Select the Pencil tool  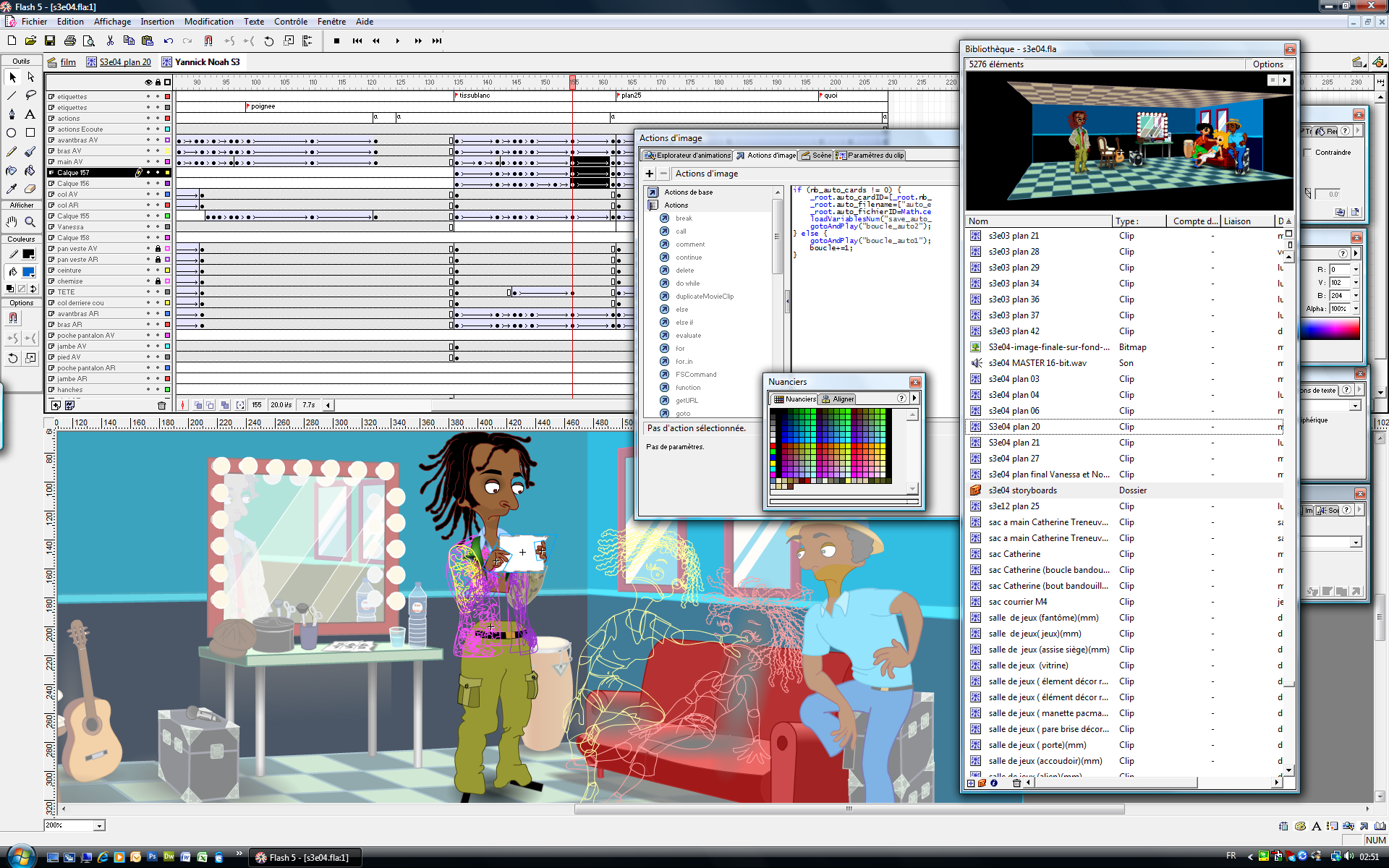[x=12, y=152]
